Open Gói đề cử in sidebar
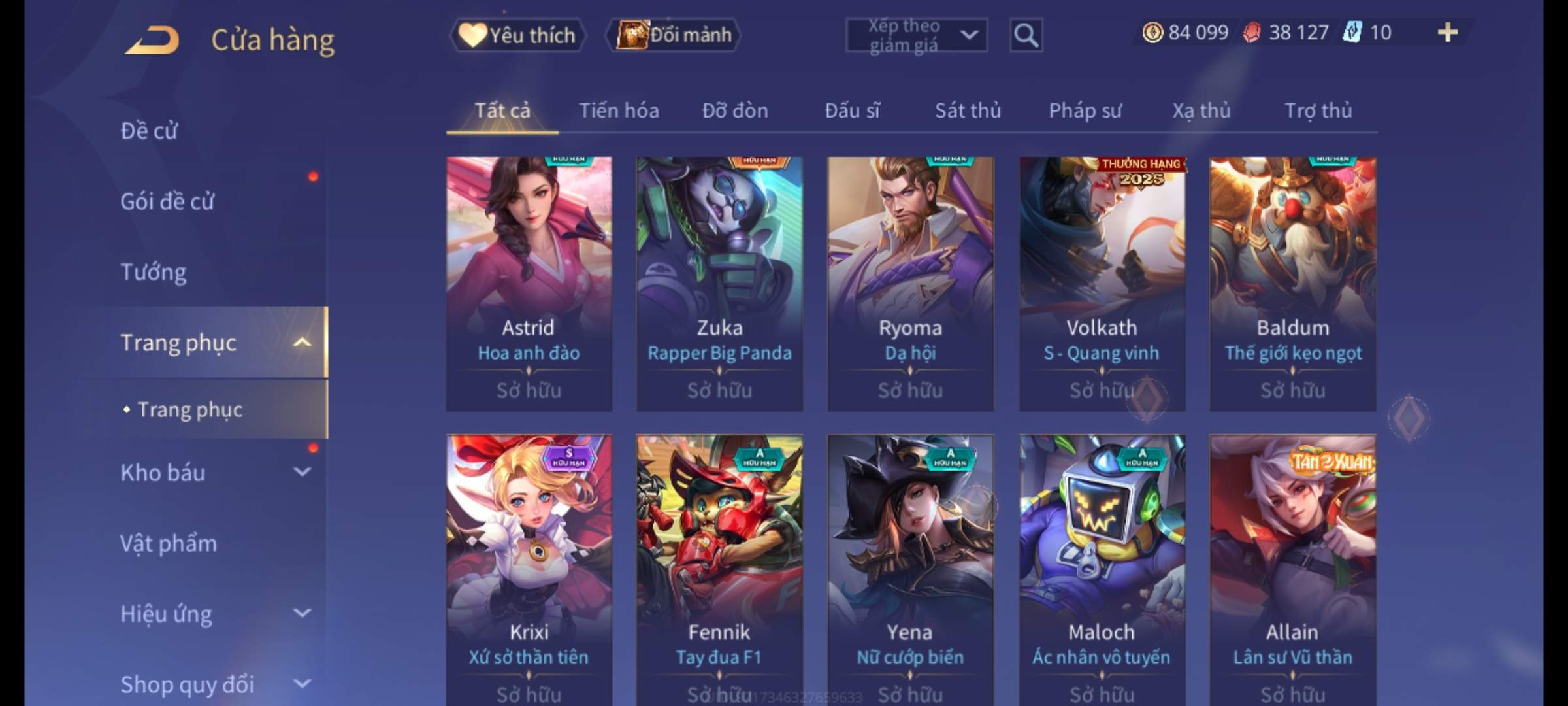This screenshot has width=1568, height=706. 167,201
